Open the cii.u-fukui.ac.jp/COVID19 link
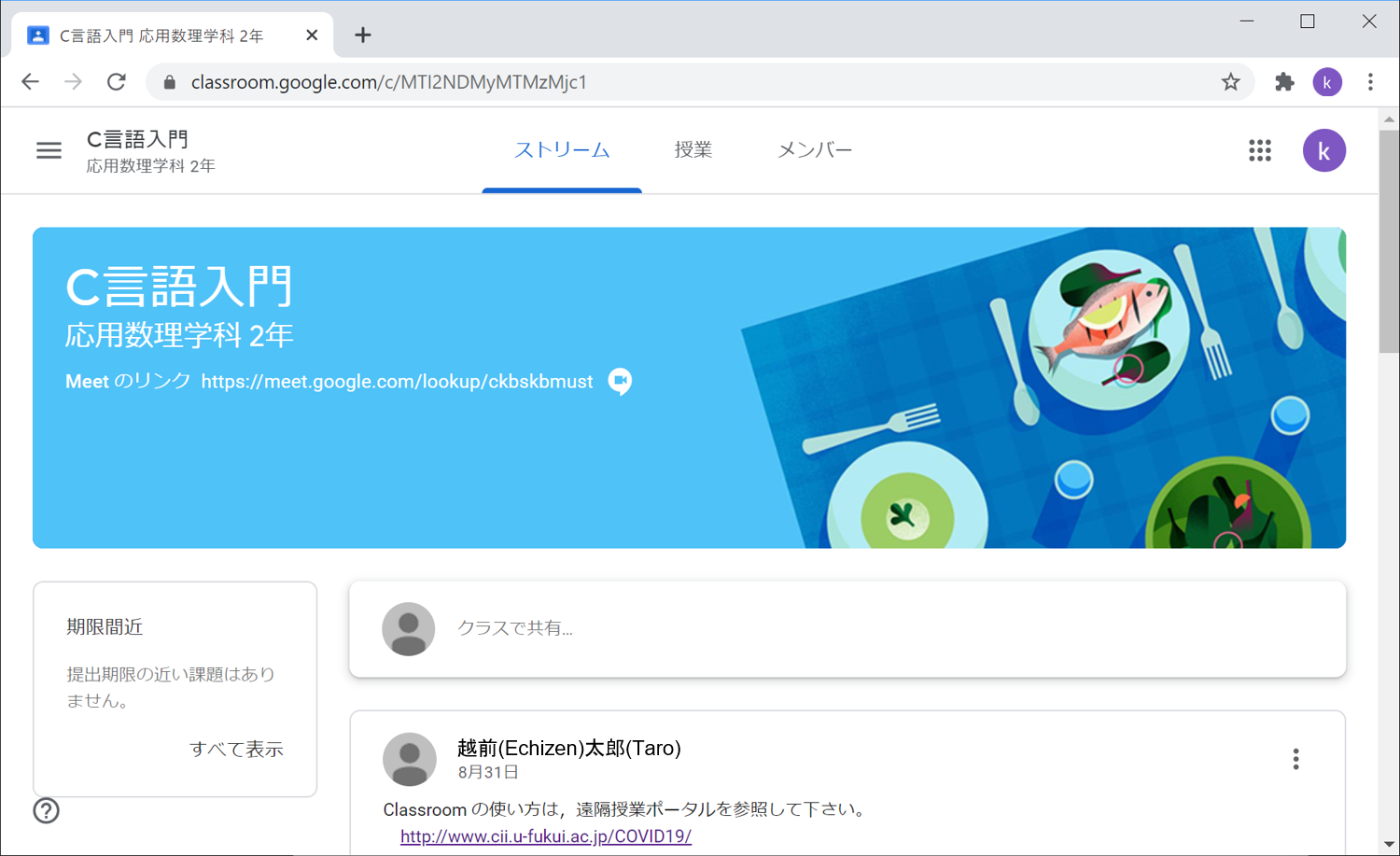1400x856 pixels. (x=546, y=836)
